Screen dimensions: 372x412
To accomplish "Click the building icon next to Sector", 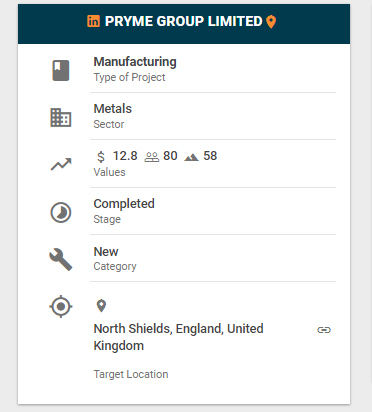I will (x=61, y=117).
